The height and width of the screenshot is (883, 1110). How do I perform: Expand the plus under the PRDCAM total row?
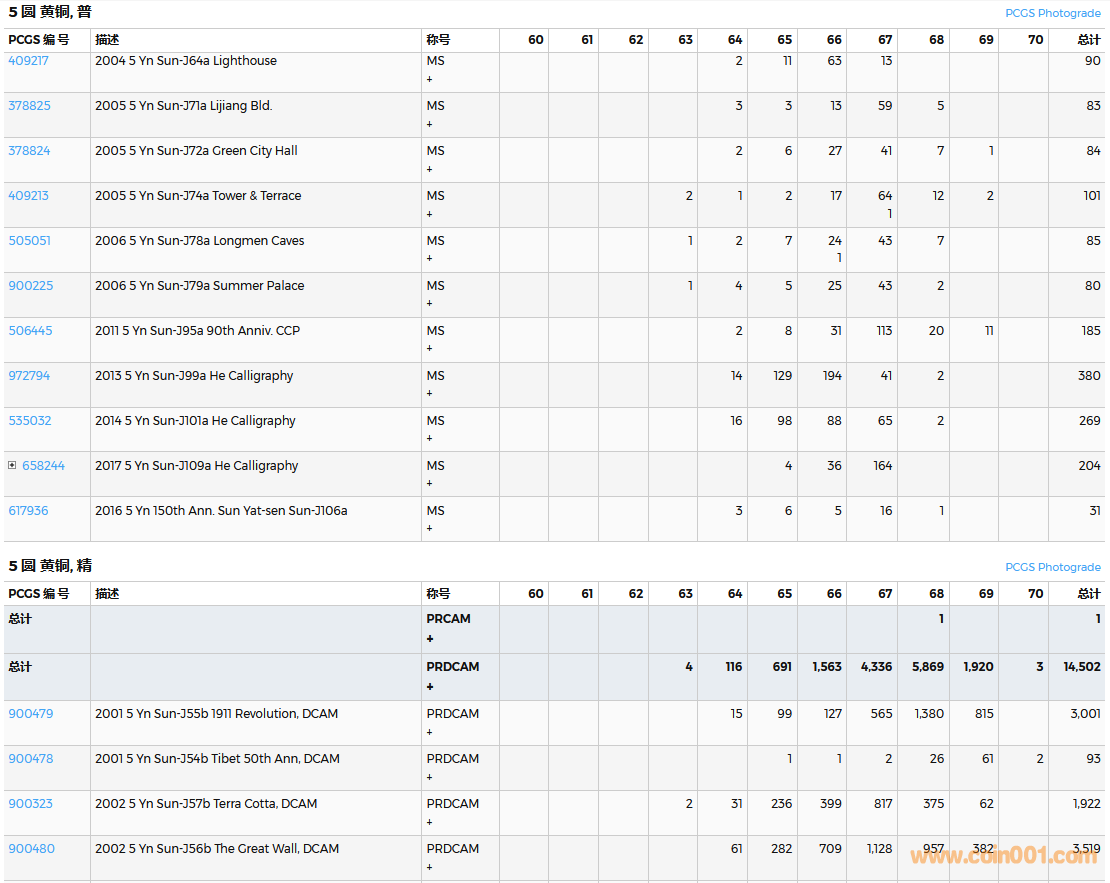coord(430,686)
